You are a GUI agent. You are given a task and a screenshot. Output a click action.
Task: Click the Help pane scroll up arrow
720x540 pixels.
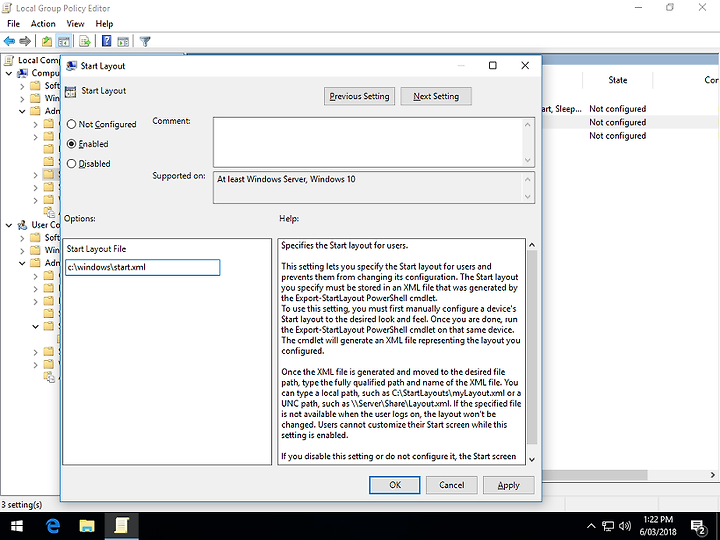point(532,245)
